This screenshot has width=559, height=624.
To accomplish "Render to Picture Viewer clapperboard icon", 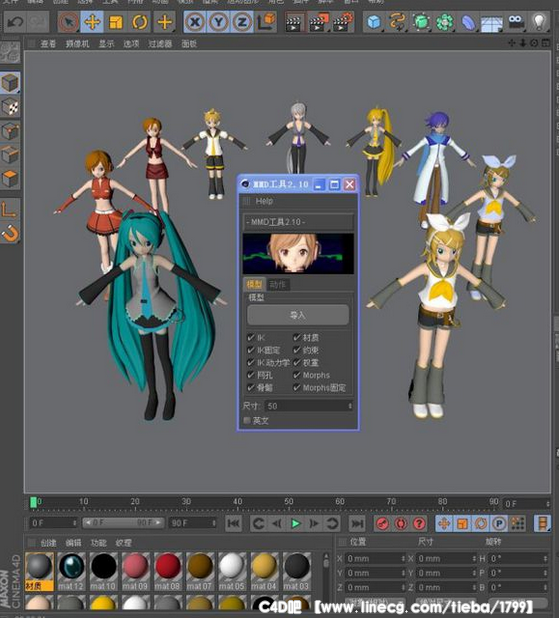I will 319,21.
